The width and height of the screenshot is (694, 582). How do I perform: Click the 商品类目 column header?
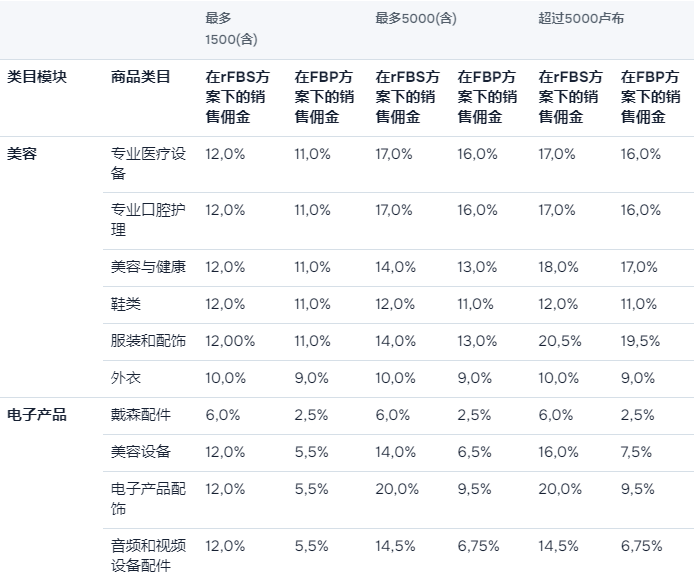pos(141,77)
